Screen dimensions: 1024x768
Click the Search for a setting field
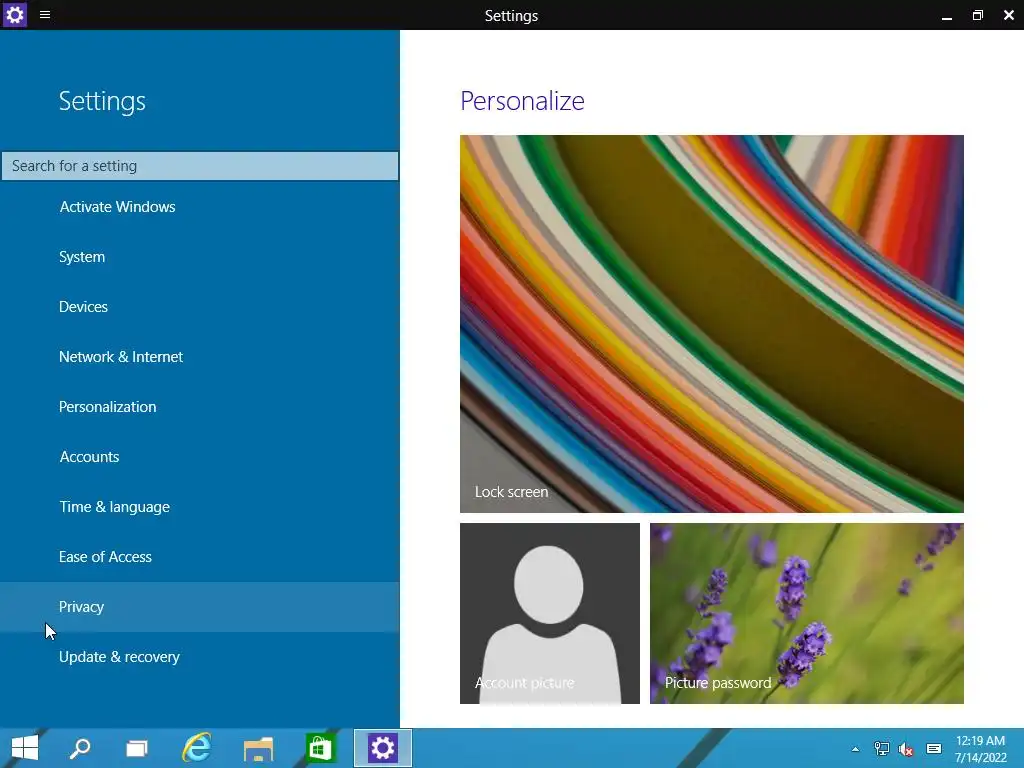(200, 166)
